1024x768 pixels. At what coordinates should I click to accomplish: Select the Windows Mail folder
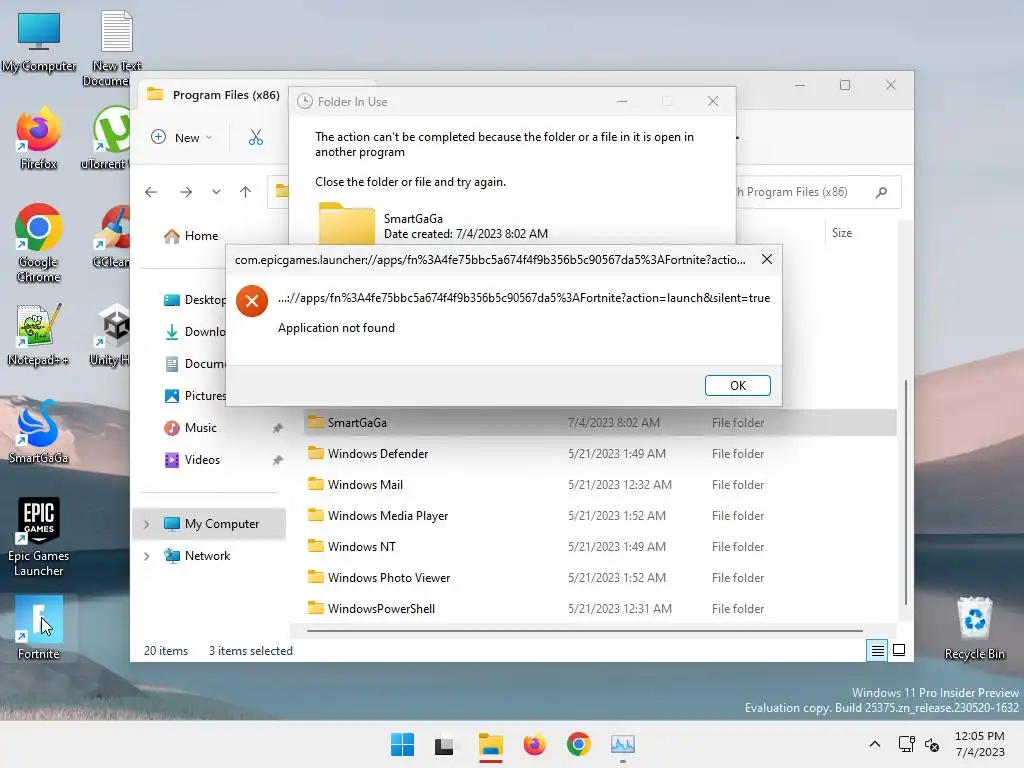[x=600, y=485]
